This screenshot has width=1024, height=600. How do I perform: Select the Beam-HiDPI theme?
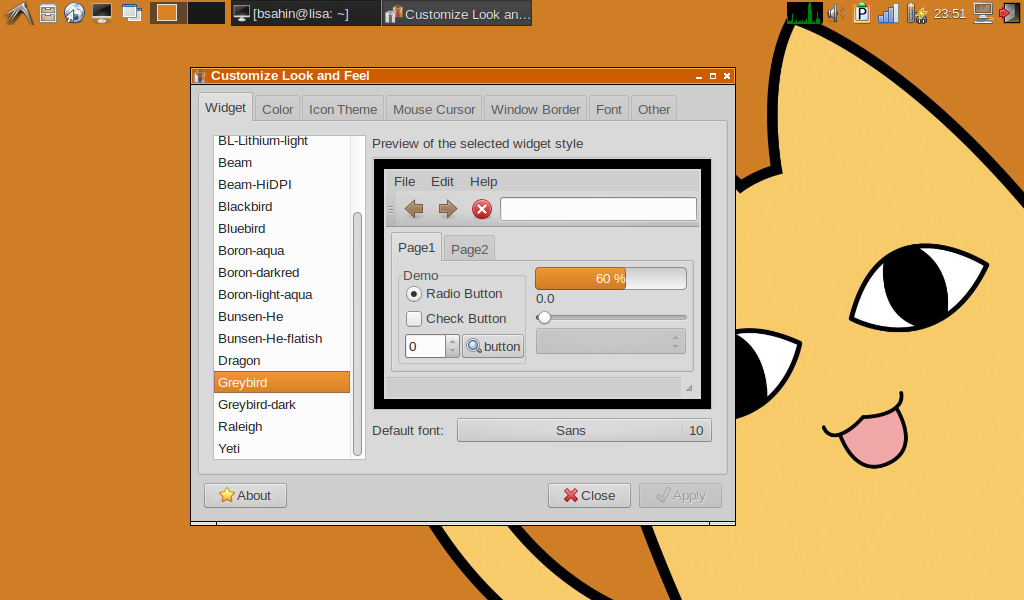click(282, 185)
